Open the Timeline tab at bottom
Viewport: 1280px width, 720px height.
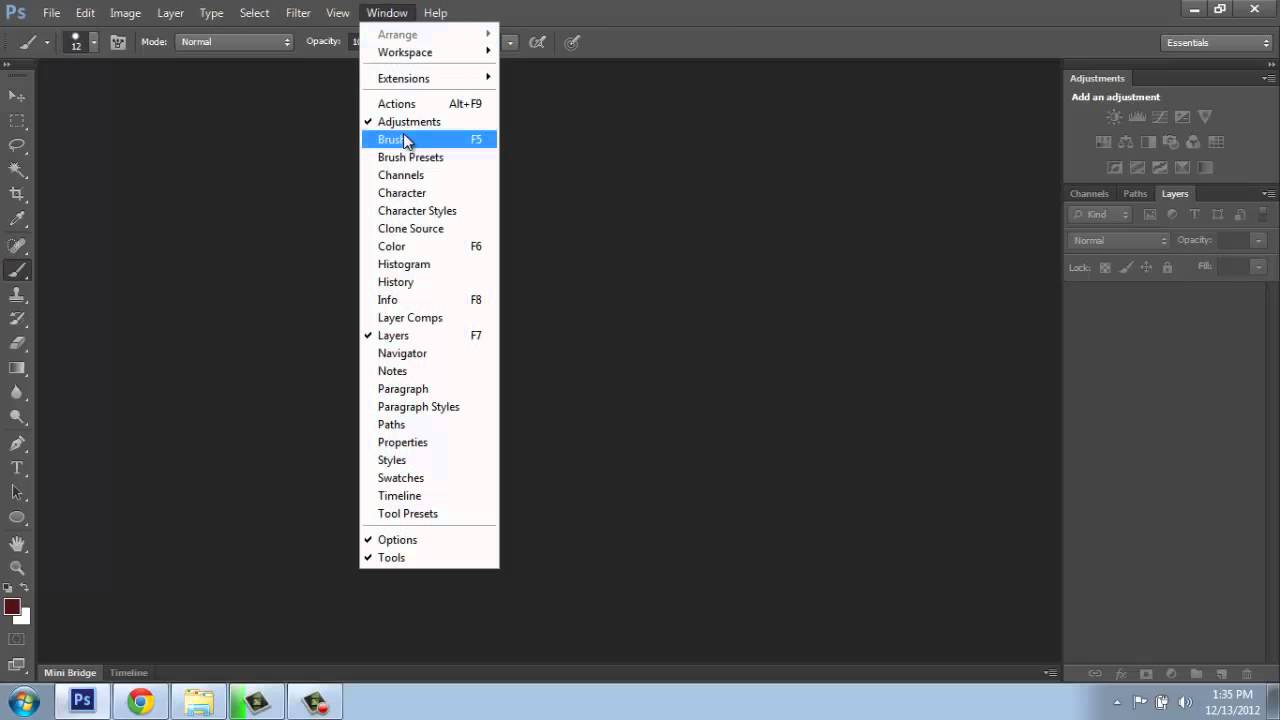(128, 673)
